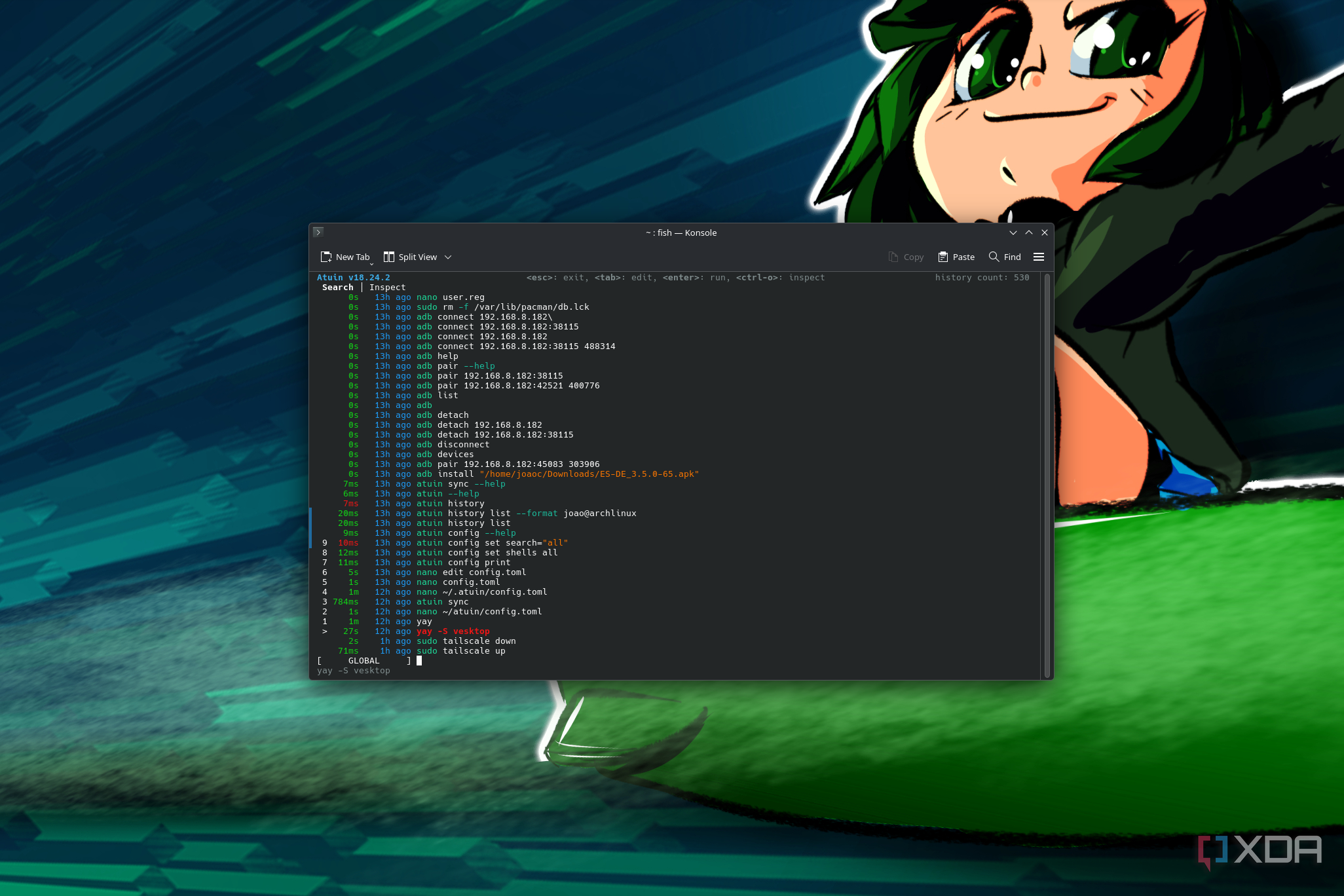The height and width of the screenshot is (896, 1344).
Task: Select the 'atuin config set shells all' entry
Action: pos(487,553)
